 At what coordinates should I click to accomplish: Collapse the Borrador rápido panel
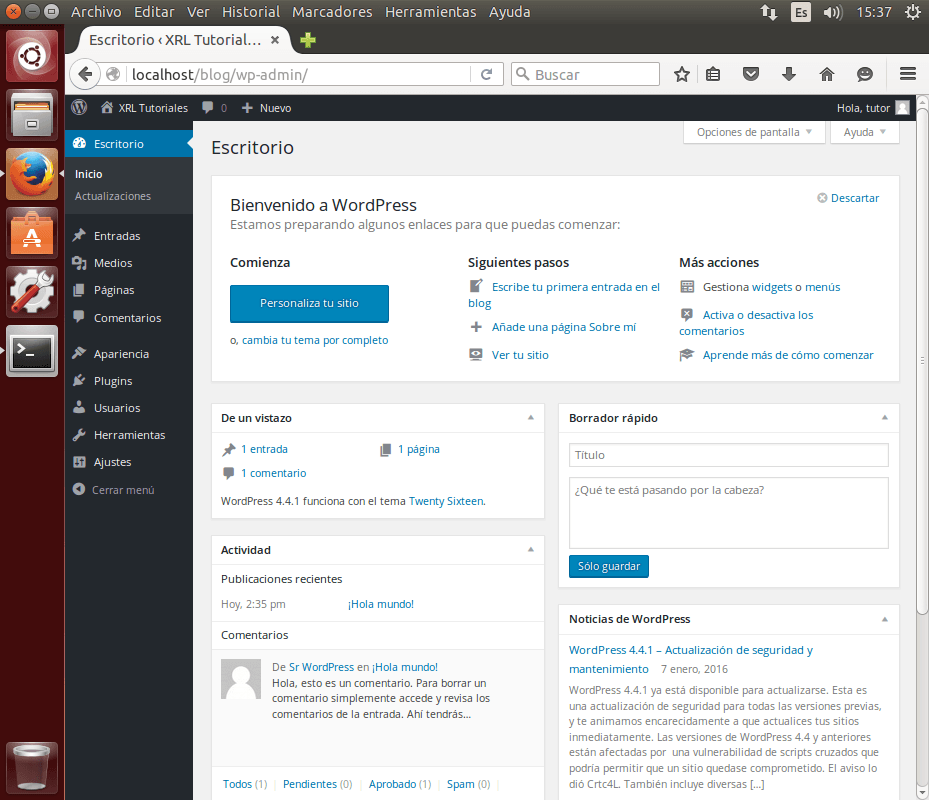point(885,418)
